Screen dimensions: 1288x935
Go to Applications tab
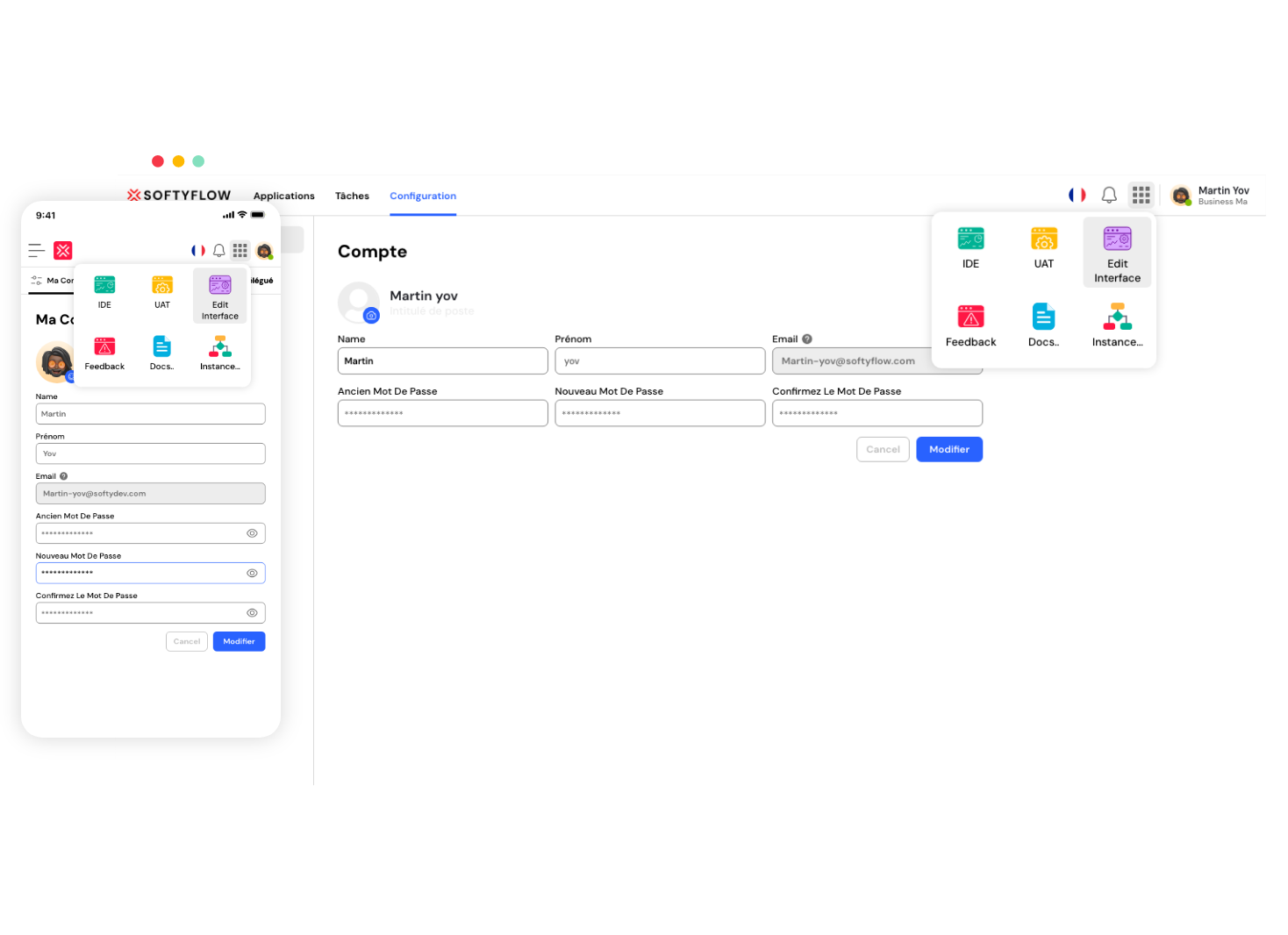point(283,196)
